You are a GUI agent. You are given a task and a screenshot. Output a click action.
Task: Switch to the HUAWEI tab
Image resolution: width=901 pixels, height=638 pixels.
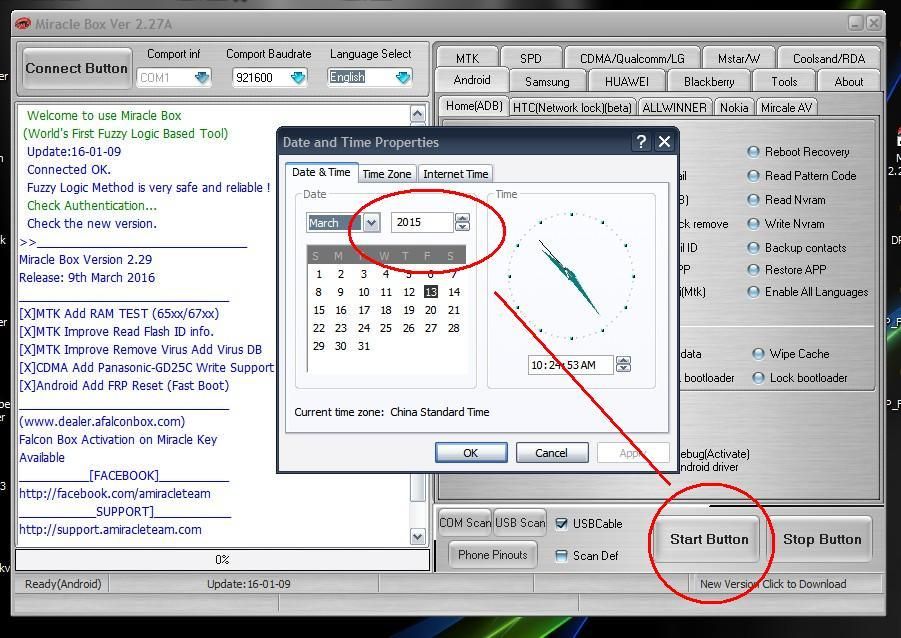click(x=626, y=82)
